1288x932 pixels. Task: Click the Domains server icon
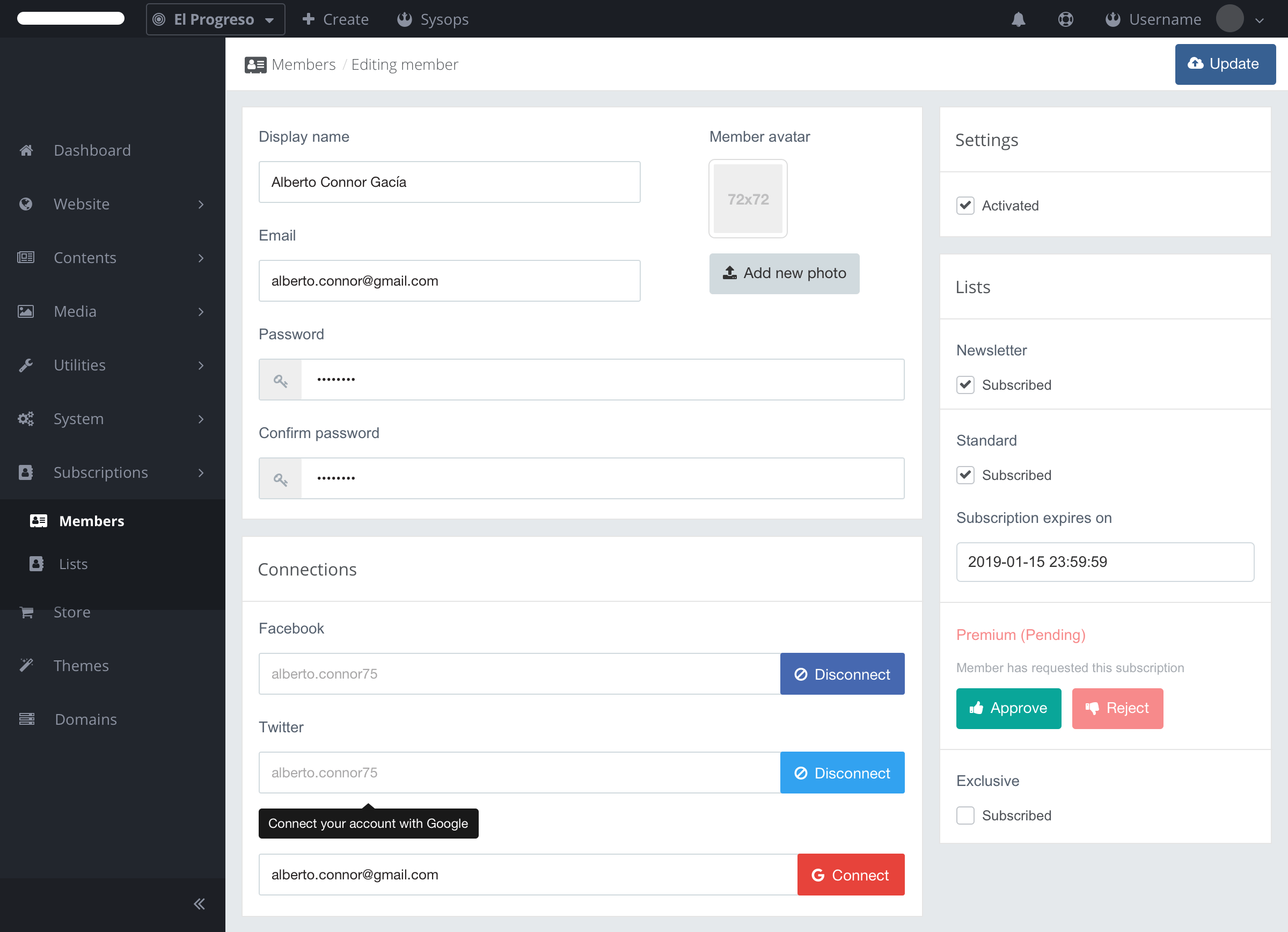(26, 719)
